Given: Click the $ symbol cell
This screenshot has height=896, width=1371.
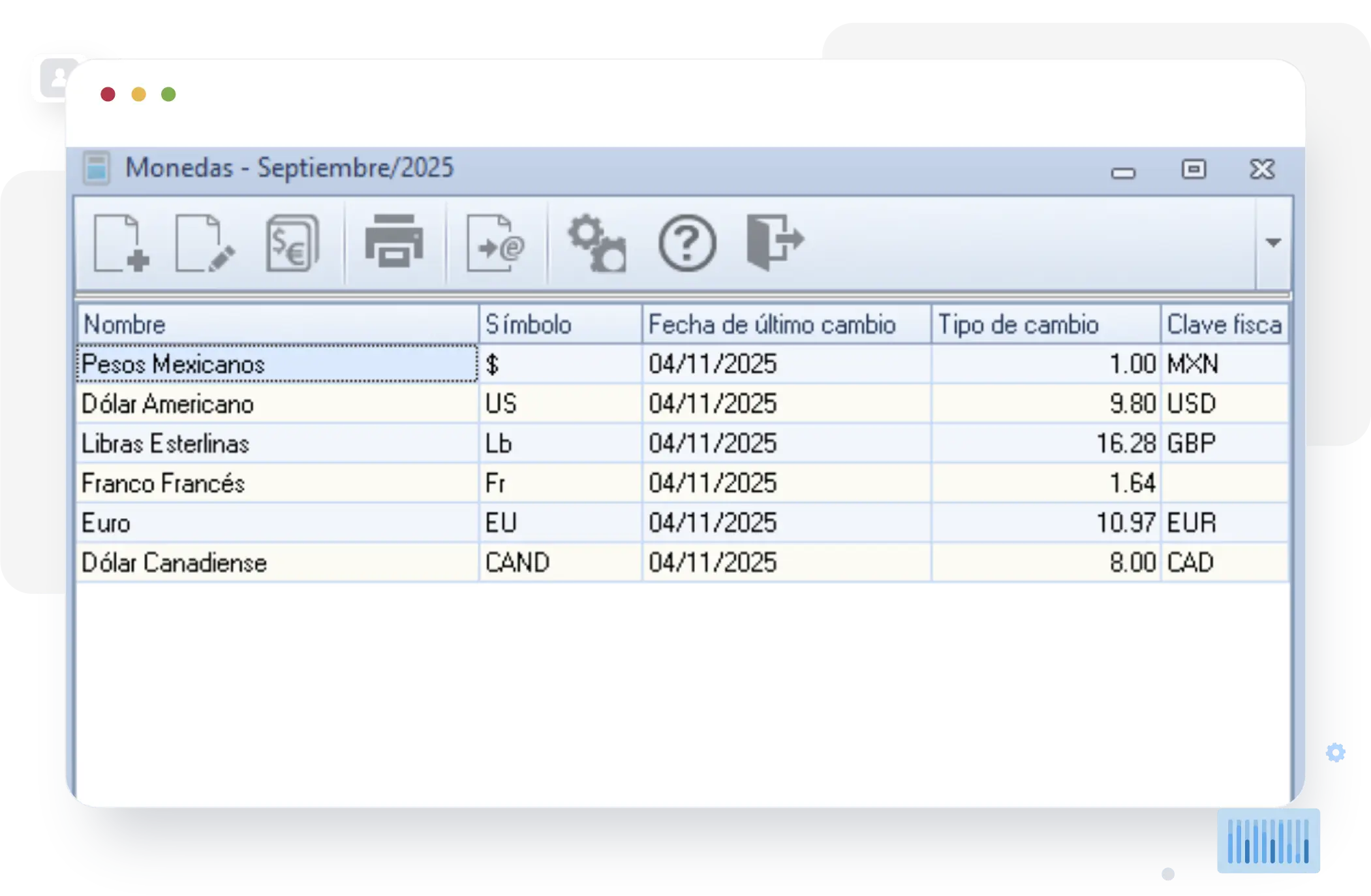Looking at the screenshot, I should click(x=561, y=363).
